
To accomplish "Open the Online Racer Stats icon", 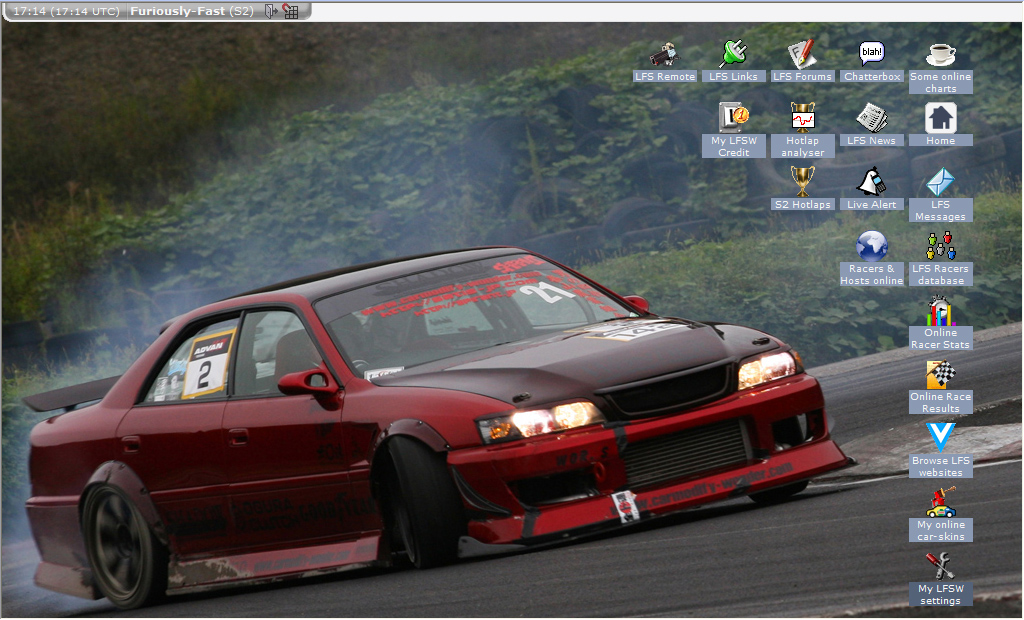I will click(x=940, y=310).
